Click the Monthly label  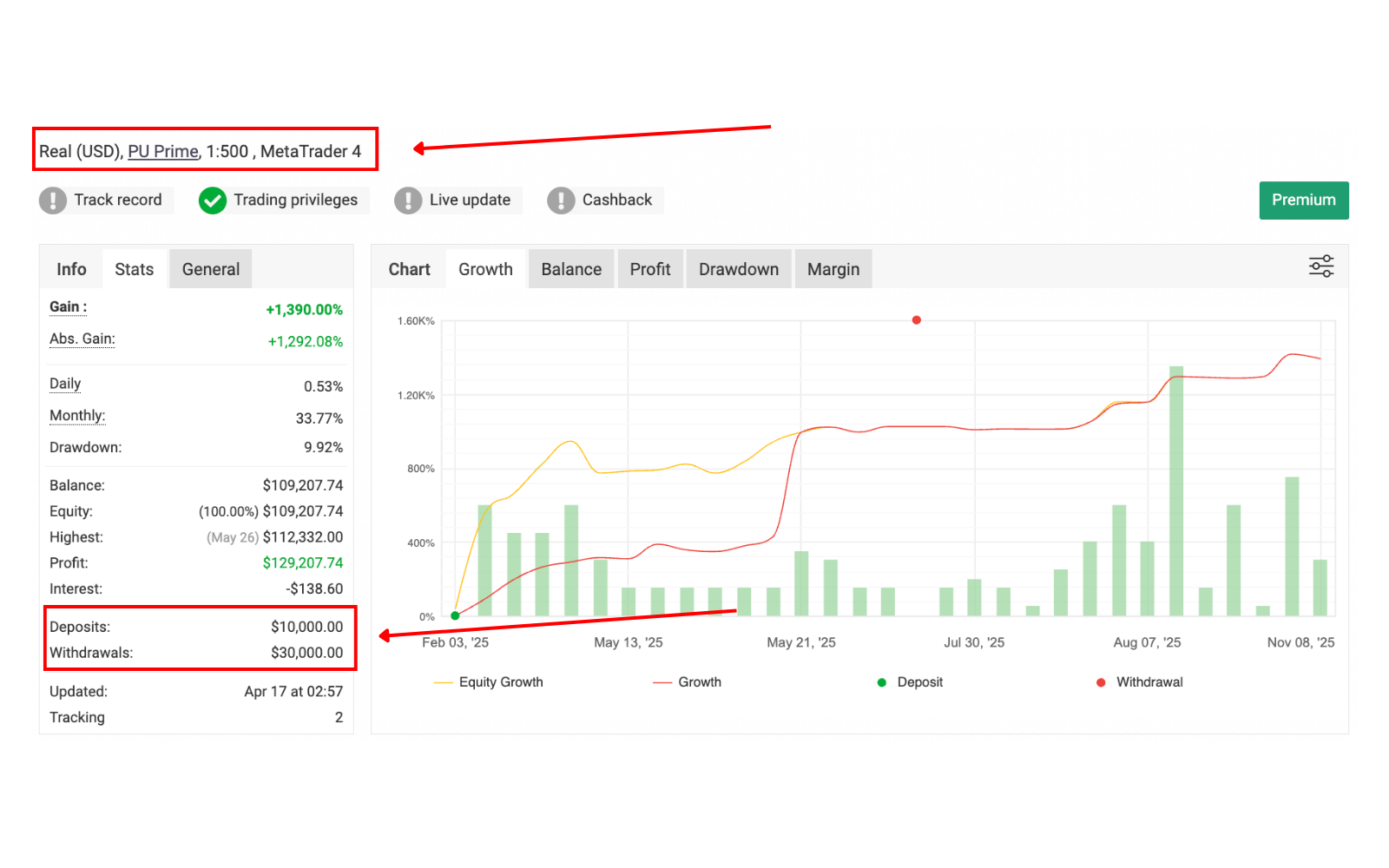coord(77,416)
